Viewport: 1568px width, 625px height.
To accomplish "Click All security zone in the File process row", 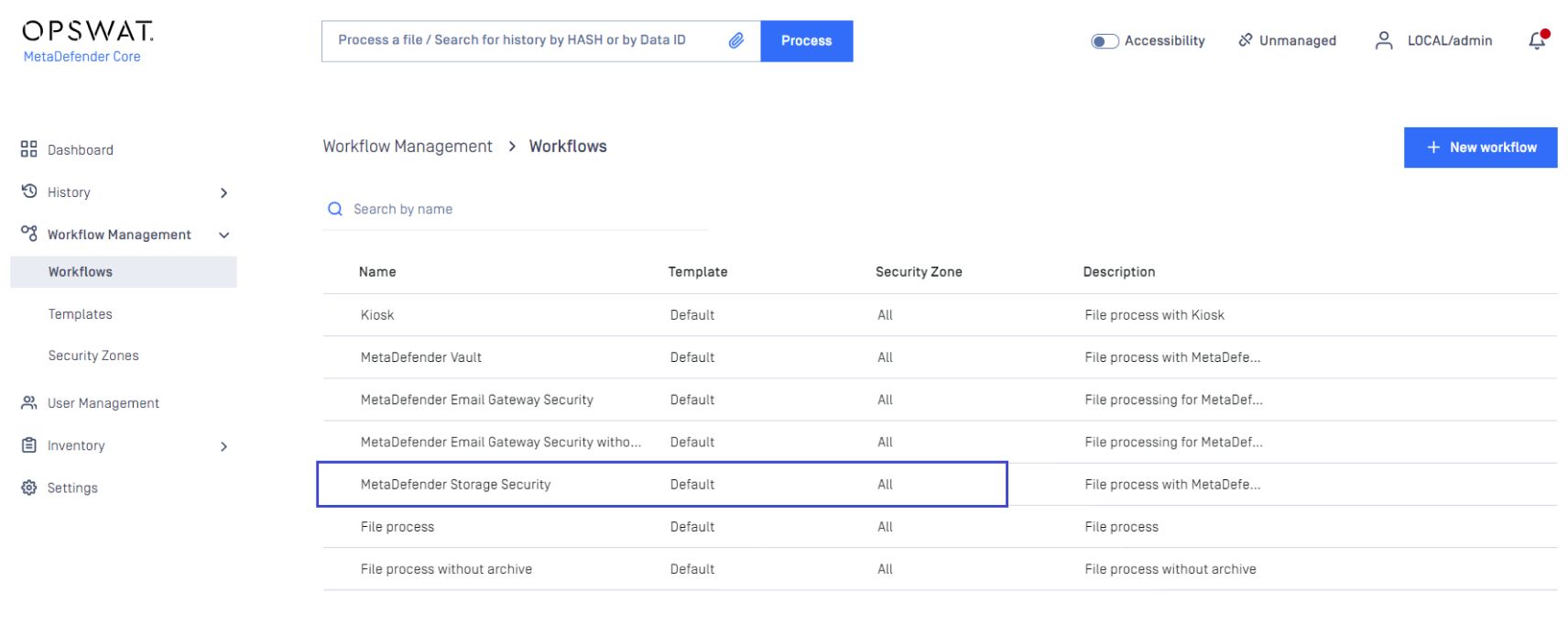I will click(885, 527).
